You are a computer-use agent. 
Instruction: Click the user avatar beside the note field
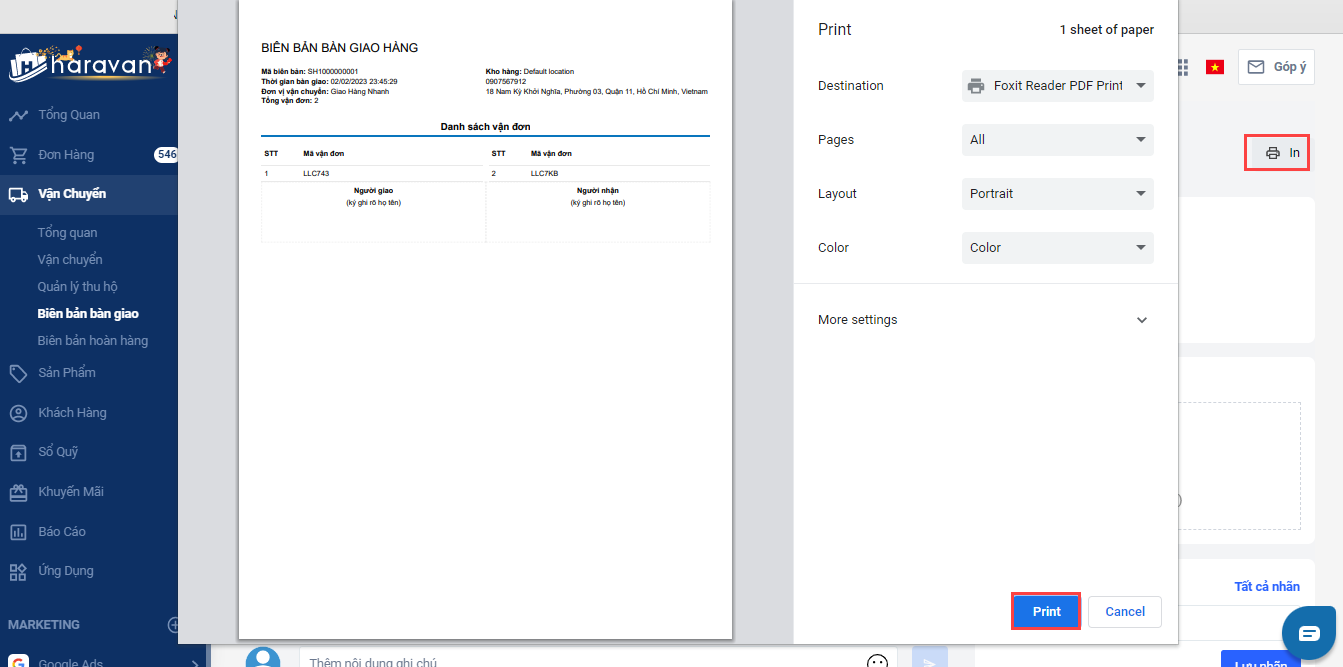263,658
